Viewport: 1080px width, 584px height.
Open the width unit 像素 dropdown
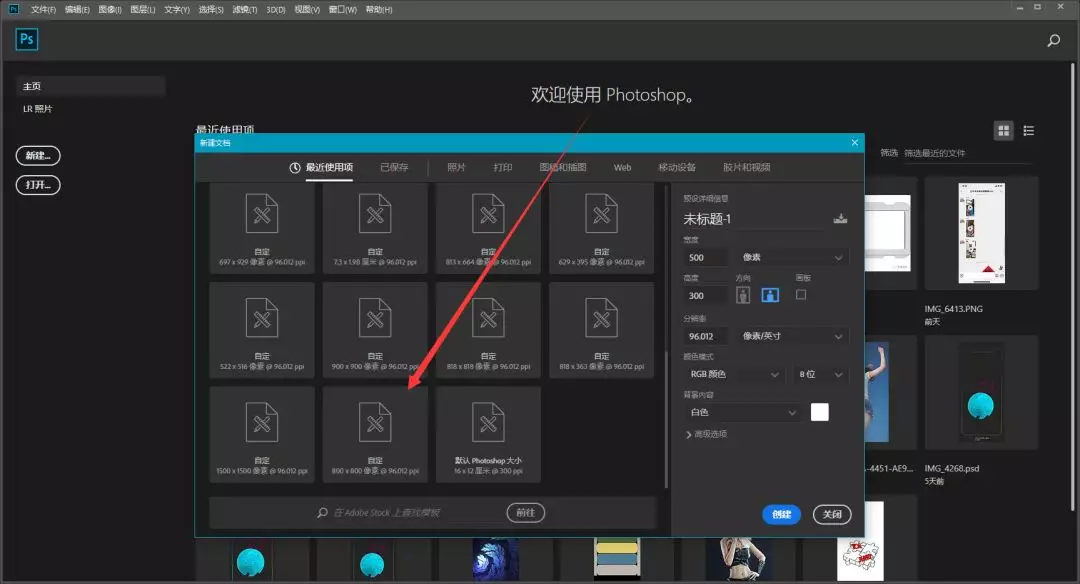793,258
